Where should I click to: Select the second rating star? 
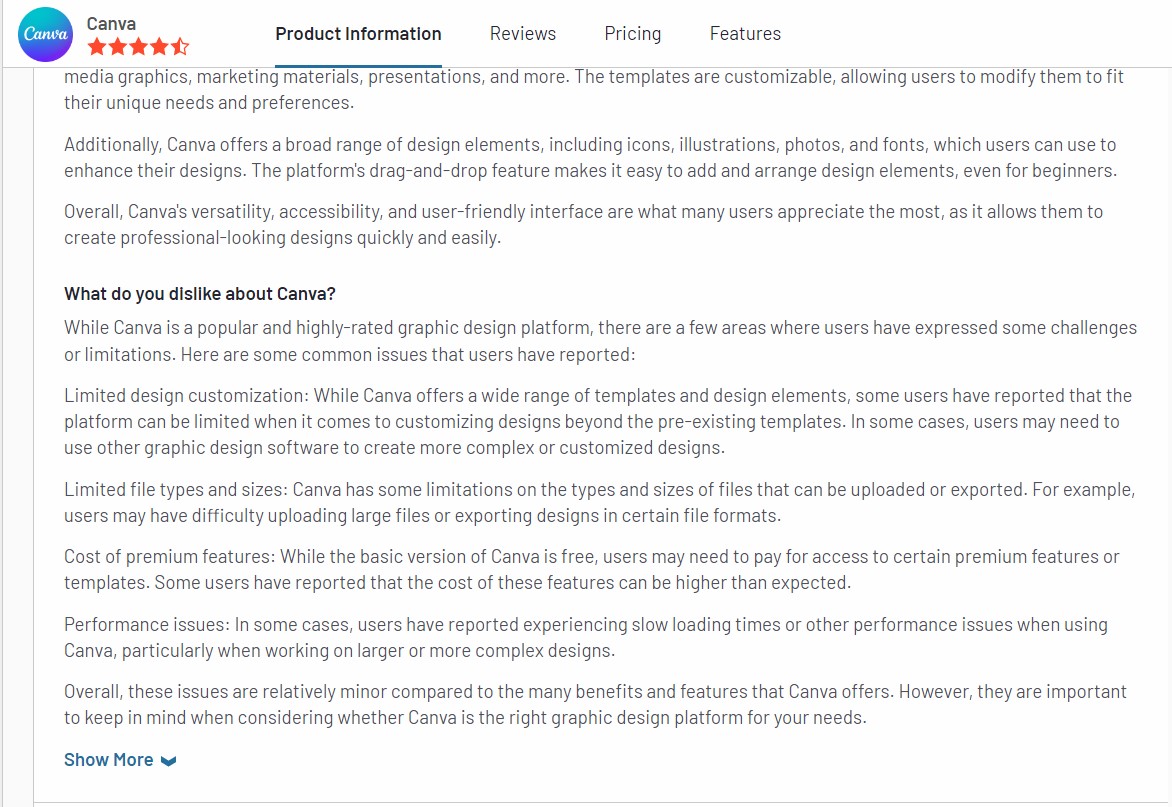click(117, 46)
